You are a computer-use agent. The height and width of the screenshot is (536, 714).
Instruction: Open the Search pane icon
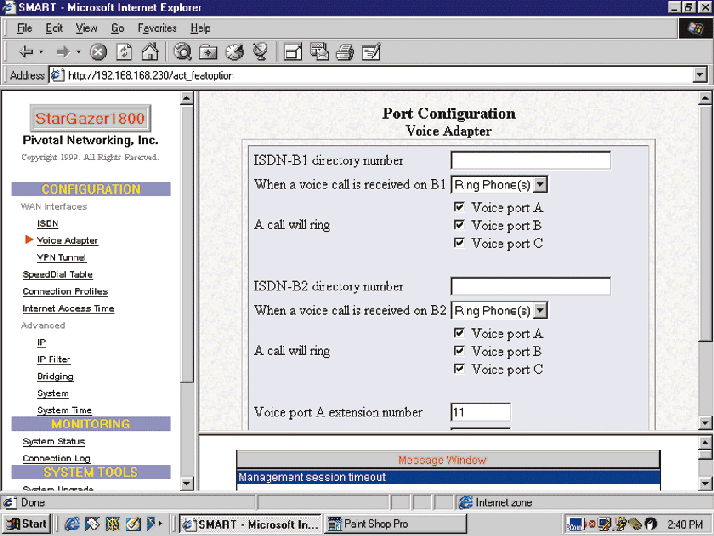click(183, 52)
